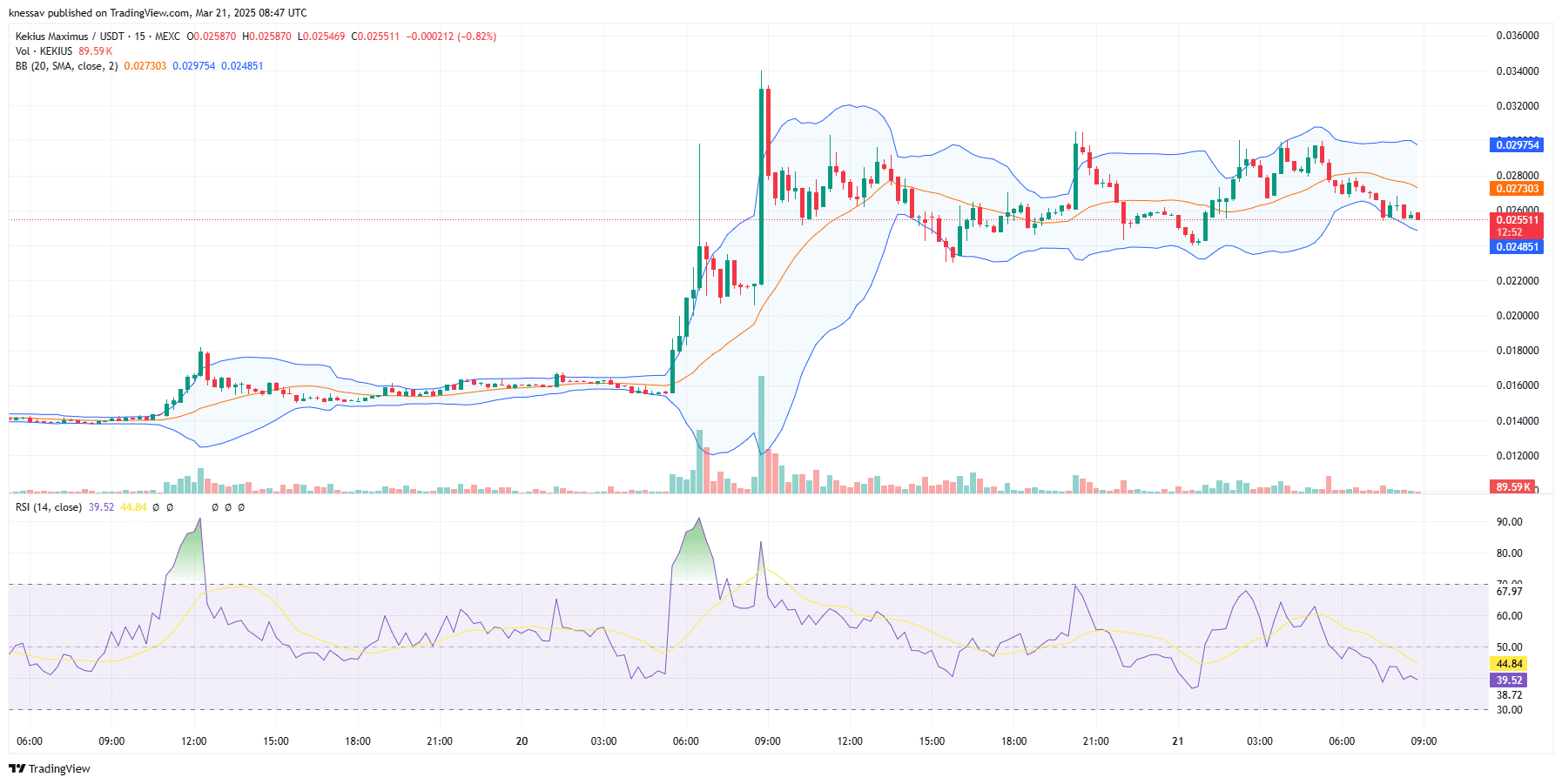Viewport: 1562px width, 784px height.
Task: Click the 0.034000 price scale label
Action: (1518, 71)
